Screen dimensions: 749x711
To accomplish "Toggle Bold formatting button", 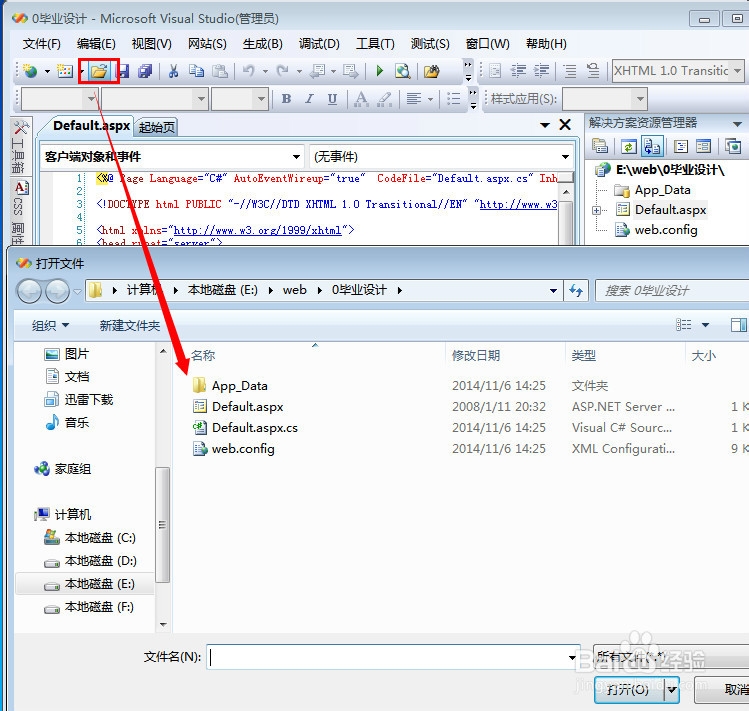I will click(x=286, y=99).
